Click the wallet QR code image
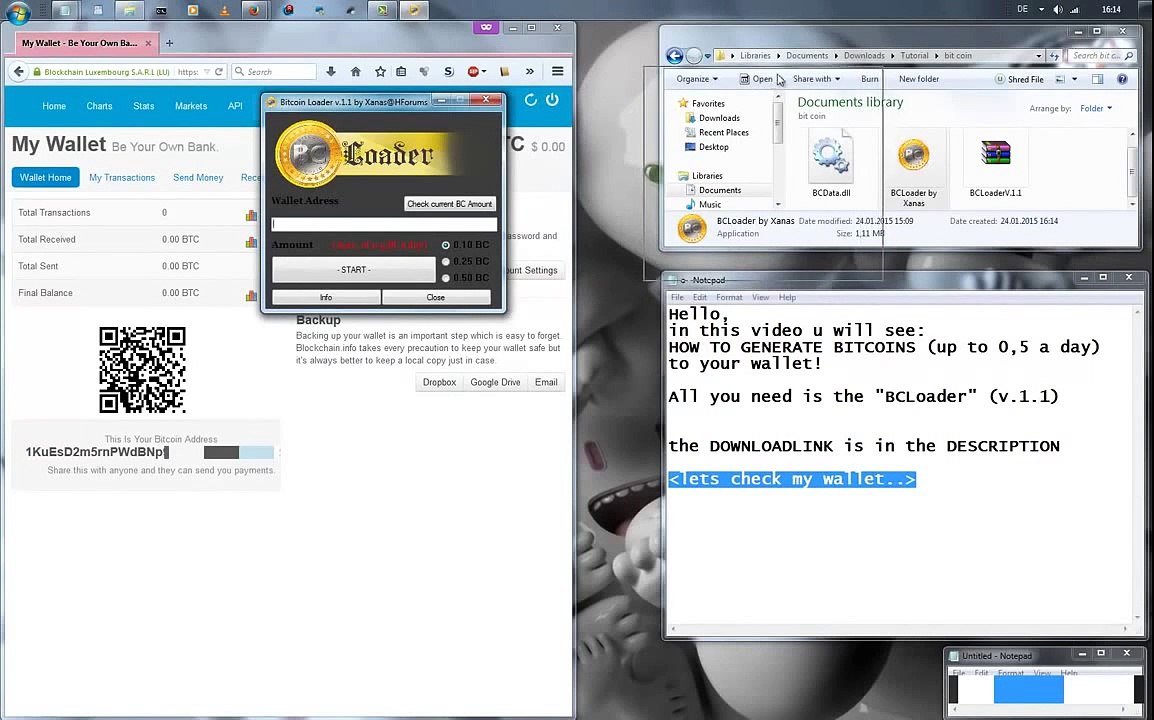This screenshot has height=720, width=1154. (142, 370)
